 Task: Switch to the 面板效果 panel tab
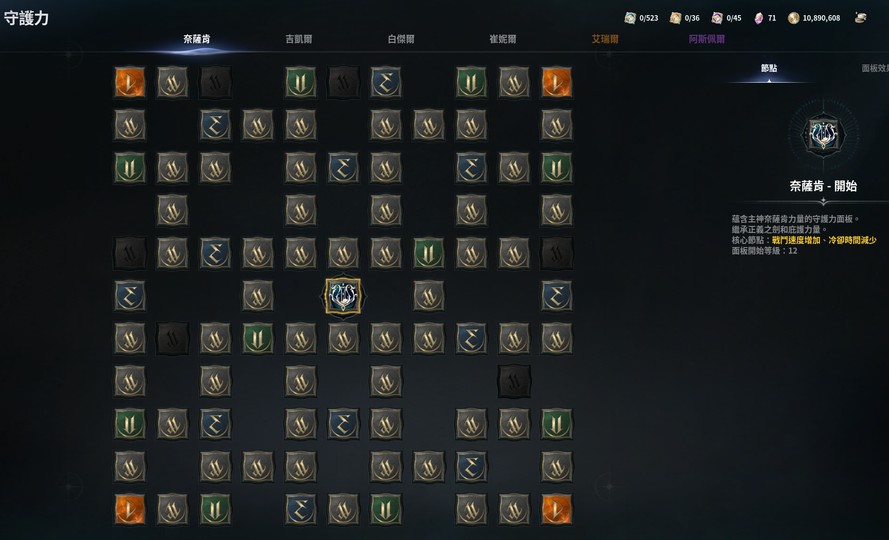click(x=875, y=68)
